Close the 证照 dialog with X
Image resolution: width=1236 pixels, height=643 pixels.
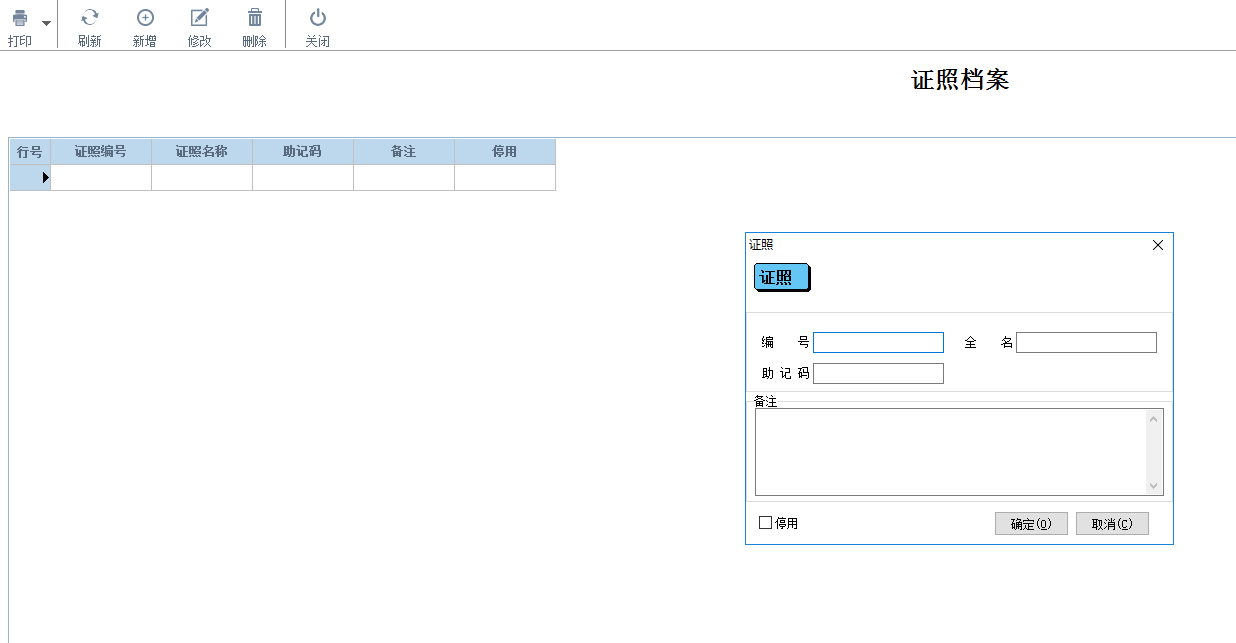(1158, 245)
